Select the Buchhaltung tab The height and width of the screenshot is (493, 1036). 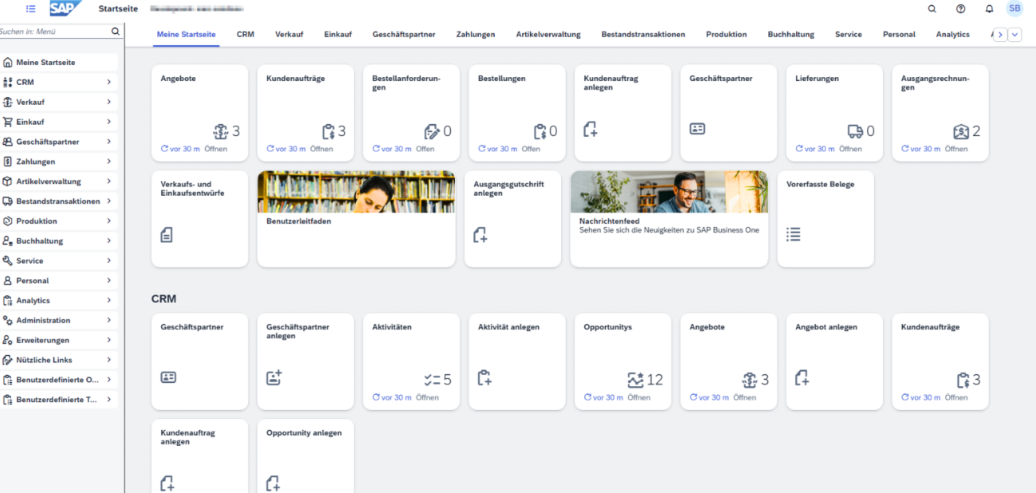pos(790,35)
